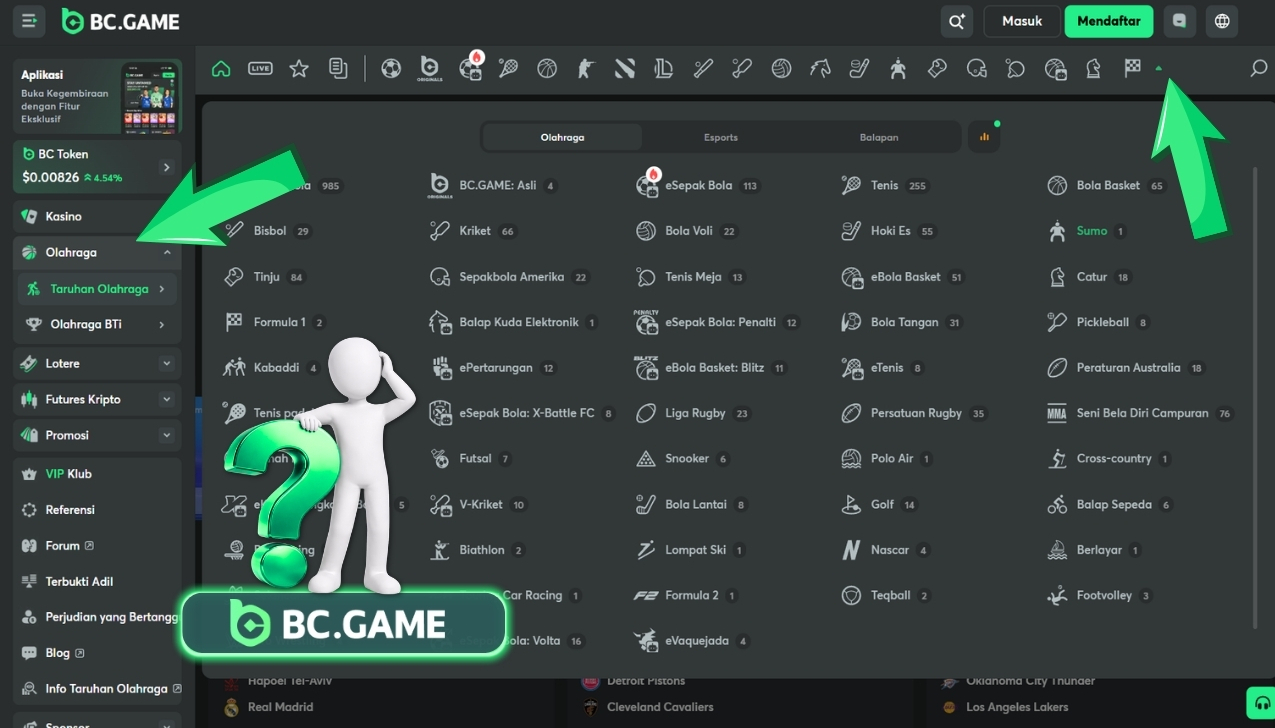Select the ice hockey icon in the sports bar
Viewport: 1275px width, 728px height.
(859, 69)
